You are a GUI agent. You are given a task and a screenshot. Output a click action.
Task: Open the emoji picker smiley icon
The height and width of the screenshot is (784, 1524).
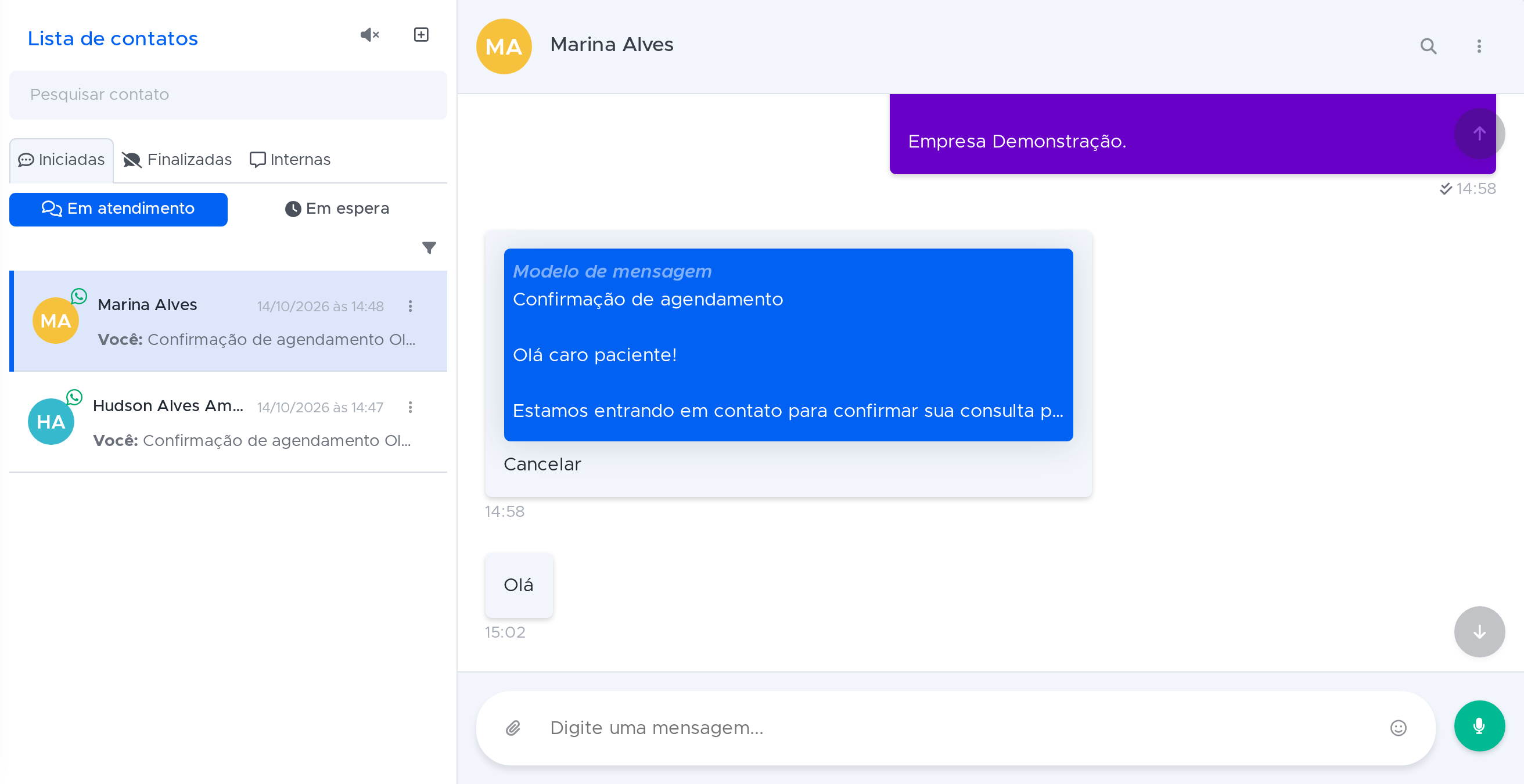[x=1398, y=728]
